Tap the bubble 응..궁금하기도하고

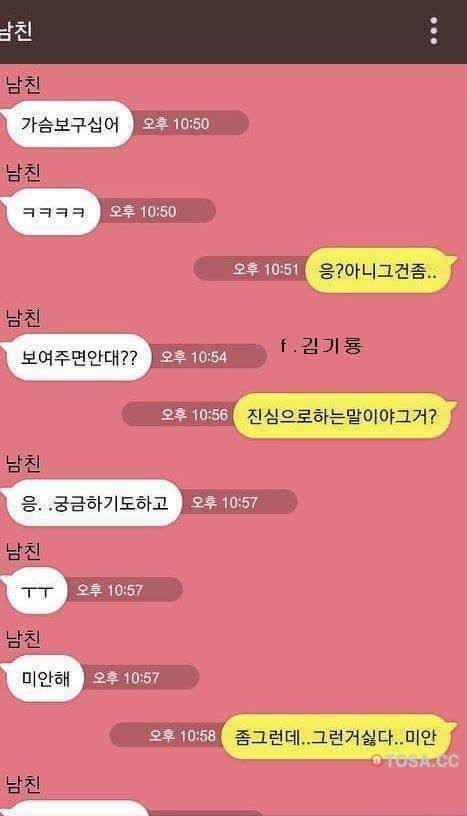tap(93, 503)
